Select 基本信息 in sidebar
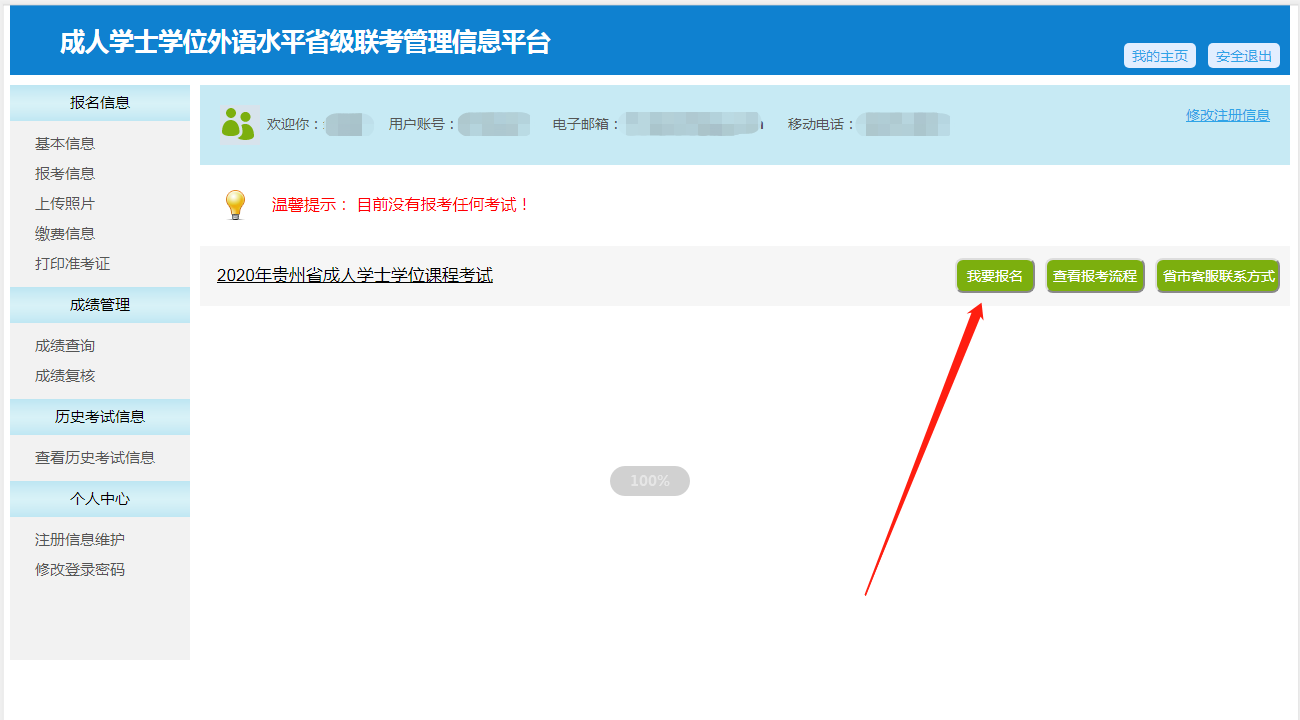 [x=65, y=144]
